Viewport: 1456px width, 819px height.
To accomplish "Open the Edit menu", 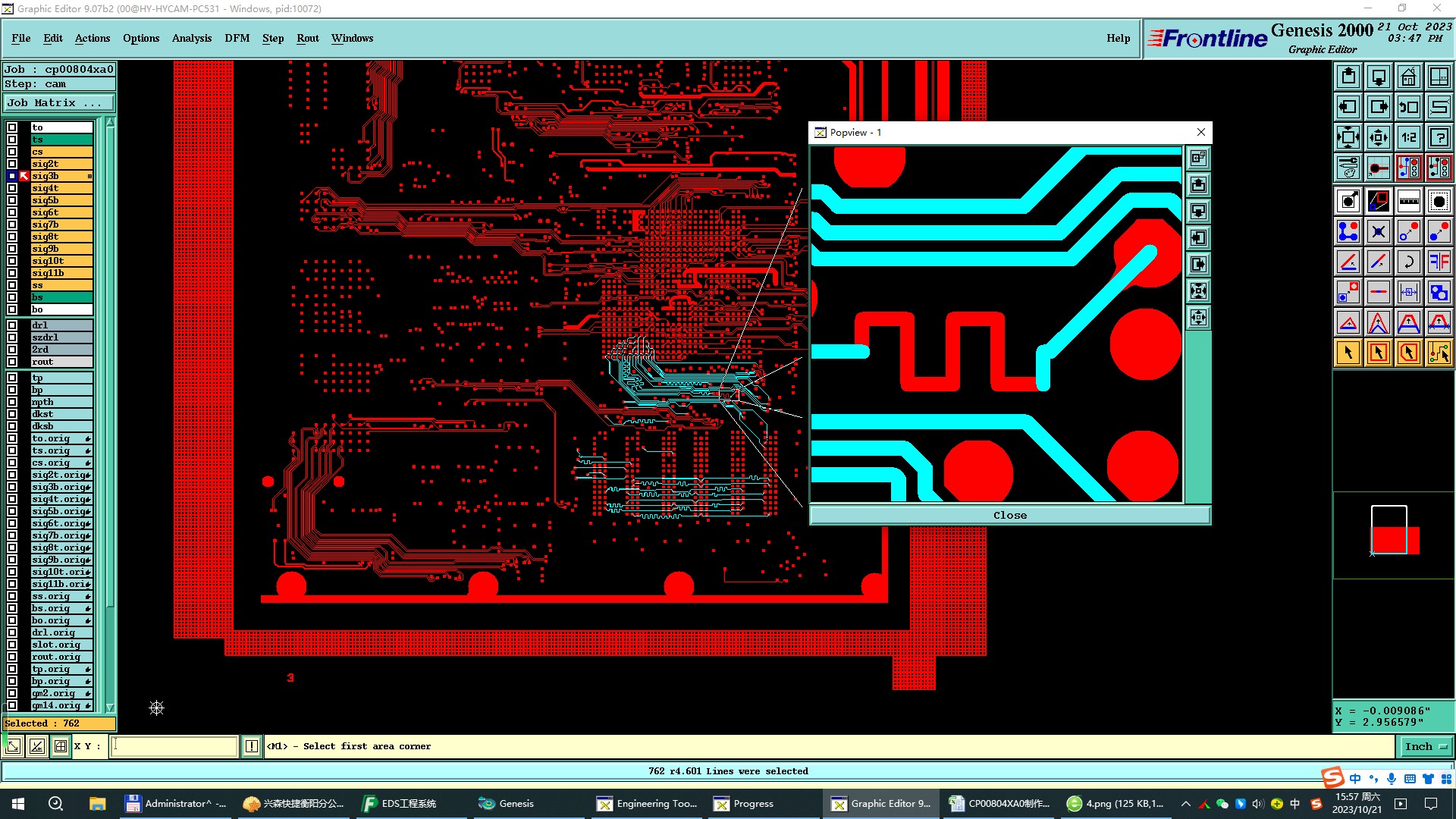I will tap(53, 38).
